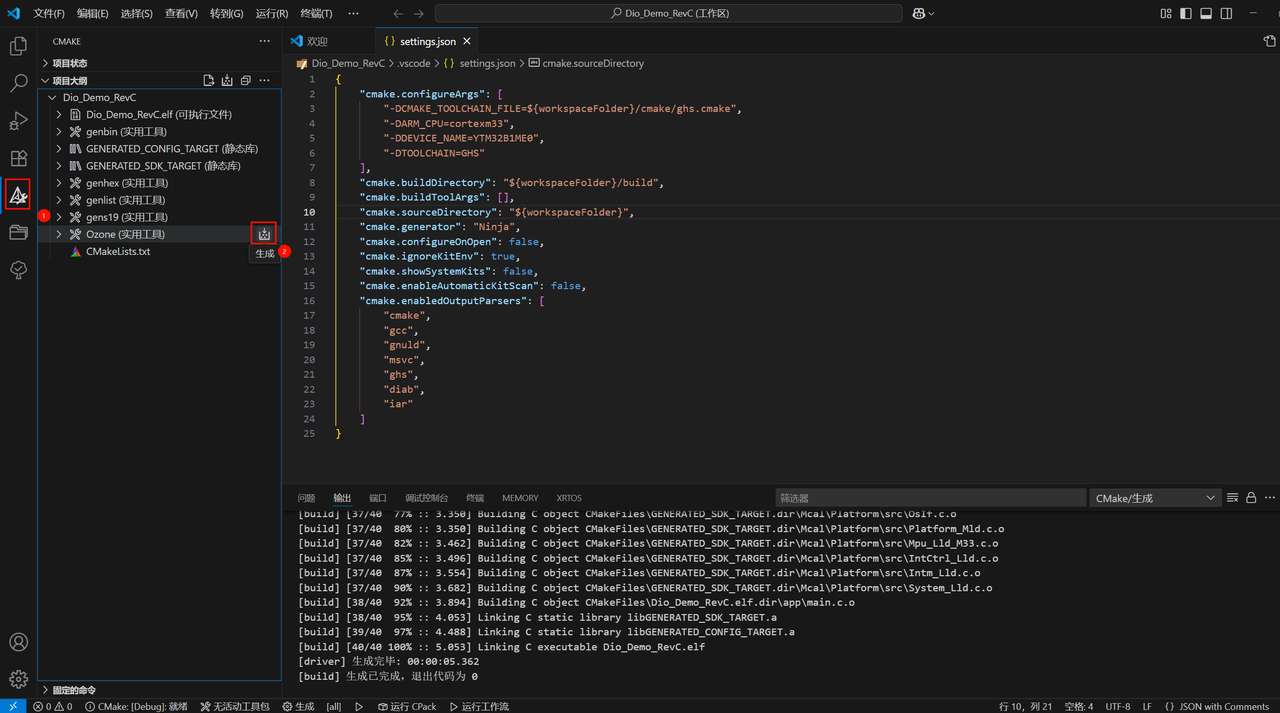Close the settings.json editor tab

click(x=467, y=41)
